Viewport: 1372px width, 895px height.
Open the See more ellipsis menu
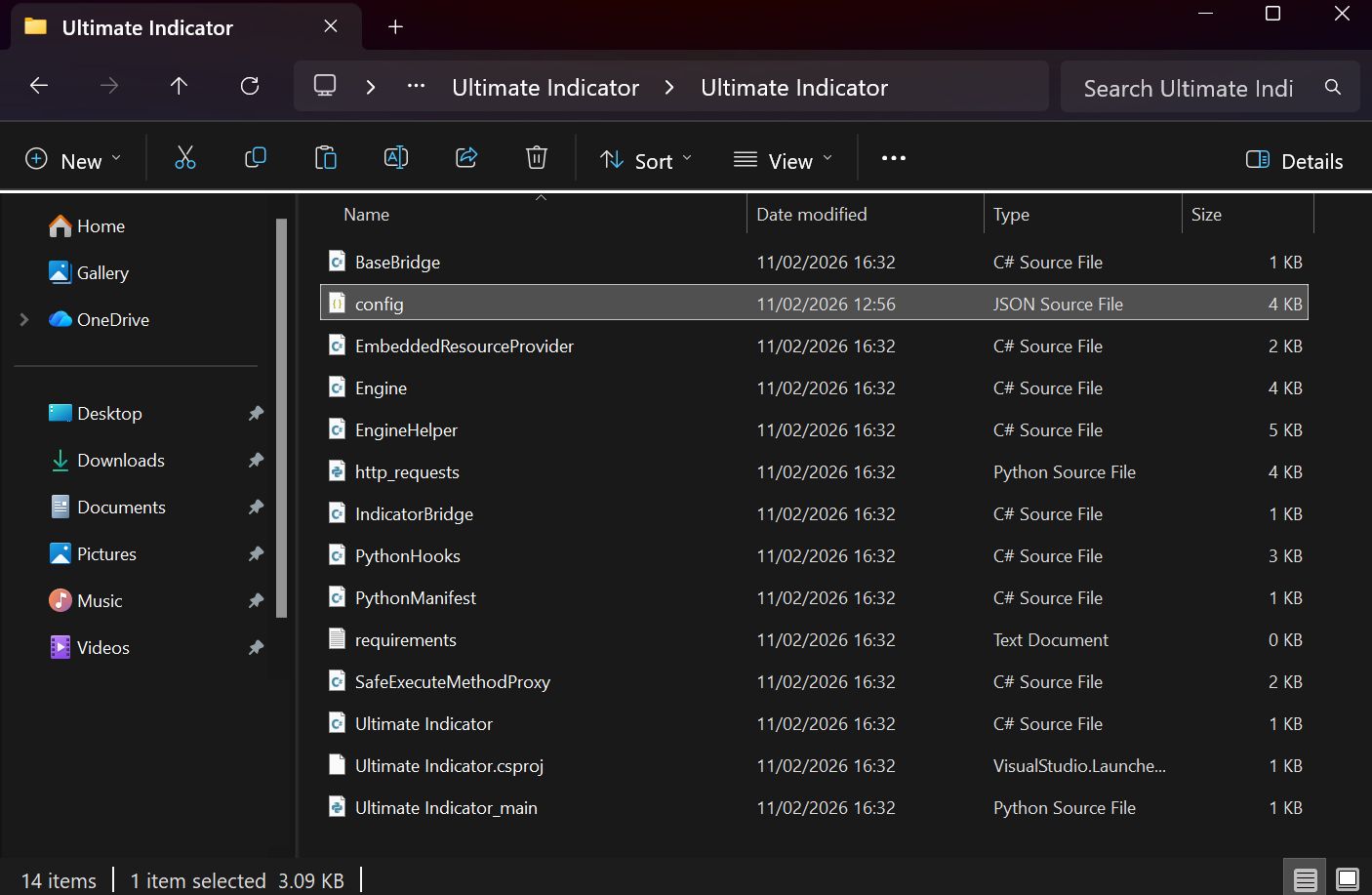click(x=893, y=158)
